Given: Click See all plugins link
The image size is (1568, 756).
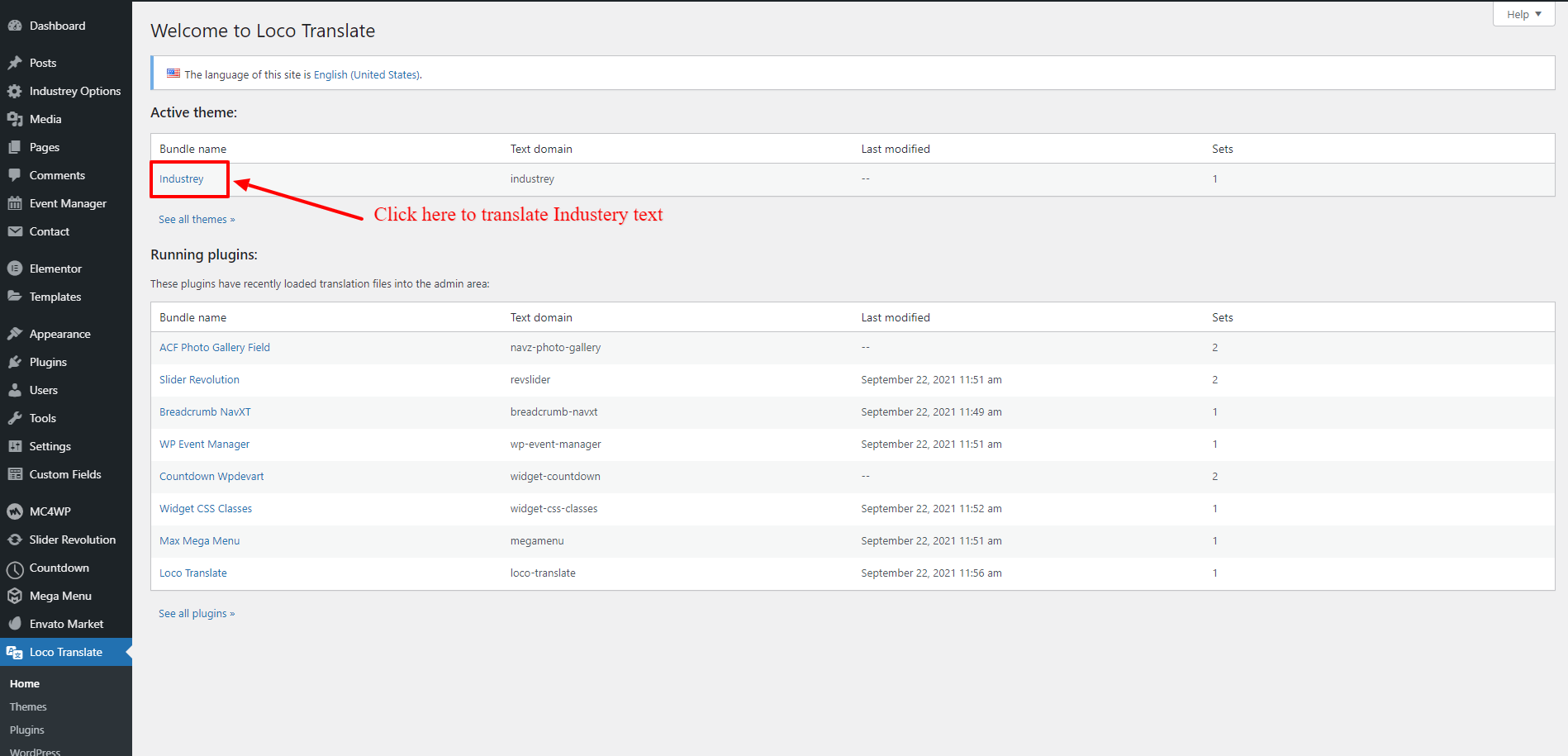Looking at the screenshot, I should tap(197, 613).
